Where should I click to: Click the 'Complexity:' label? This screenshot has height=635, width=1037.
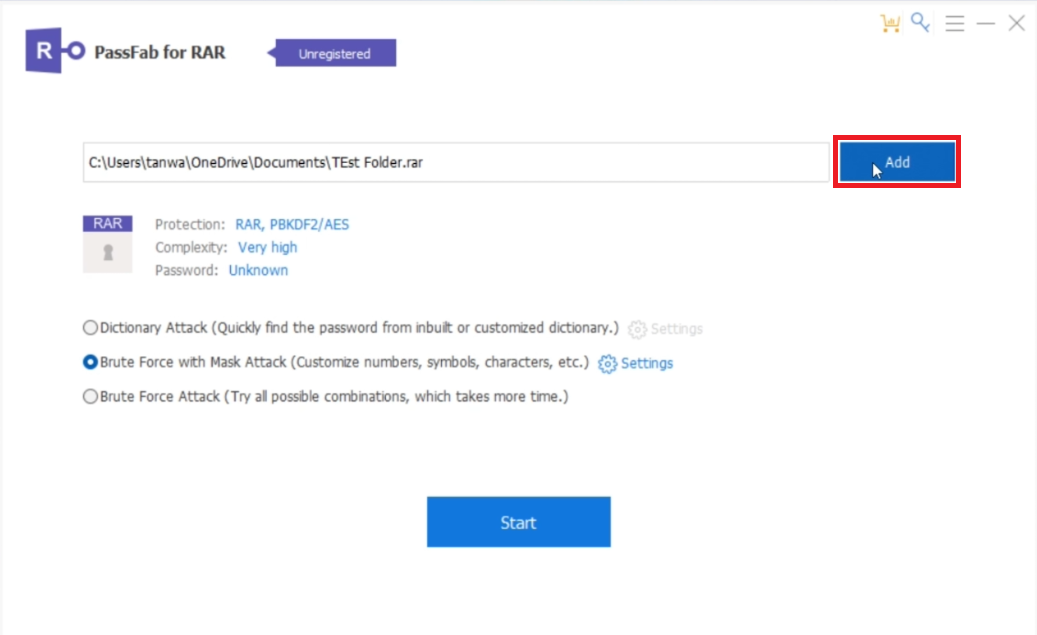[x=191, y=247]
